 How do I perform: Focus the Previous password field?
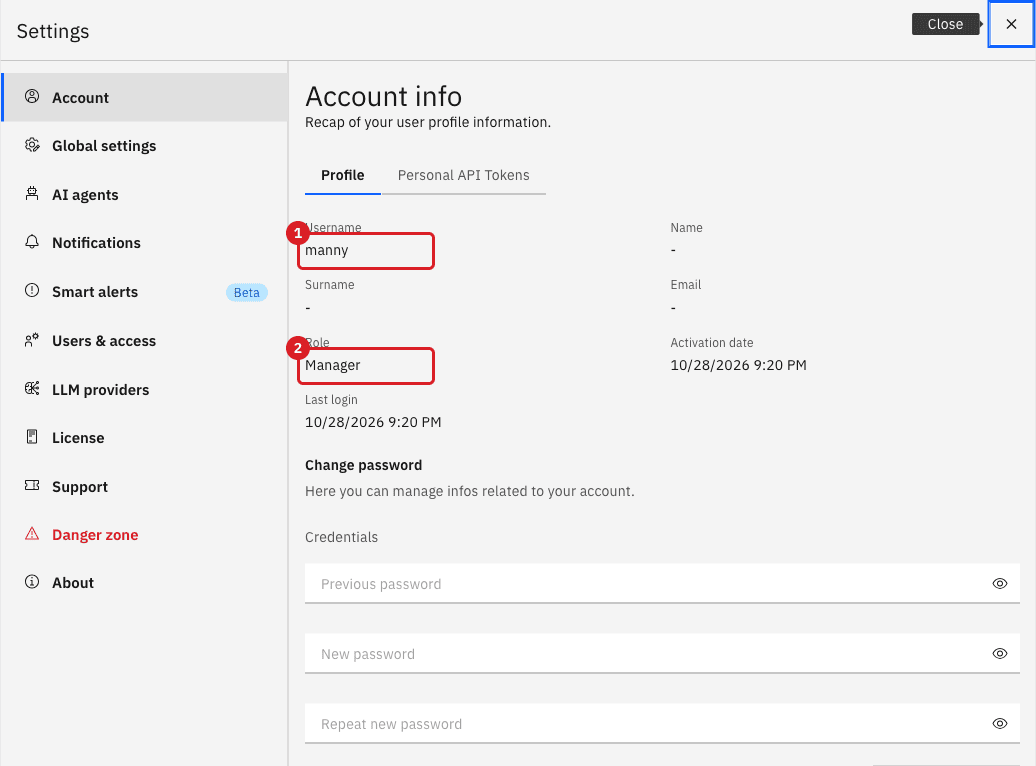click(x=662, y=584)
